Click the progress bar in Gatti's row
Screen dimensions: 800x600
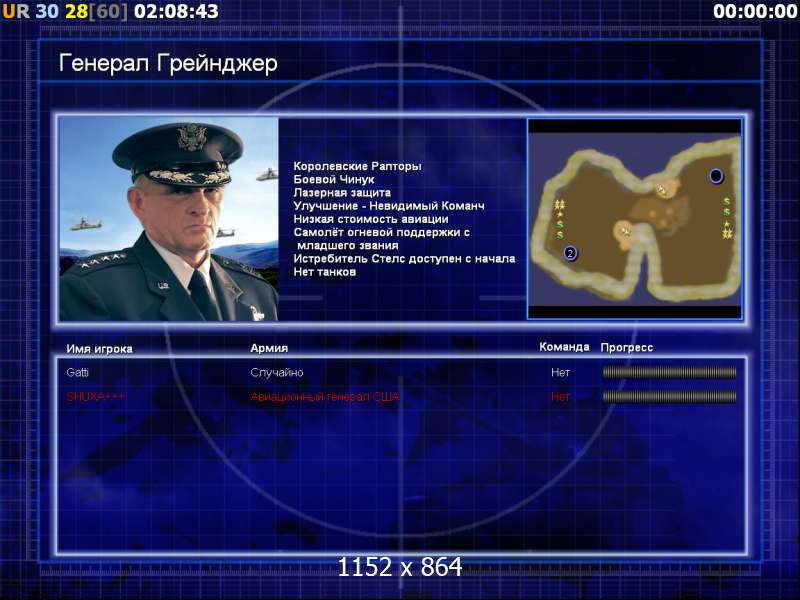tap(669, 372)
